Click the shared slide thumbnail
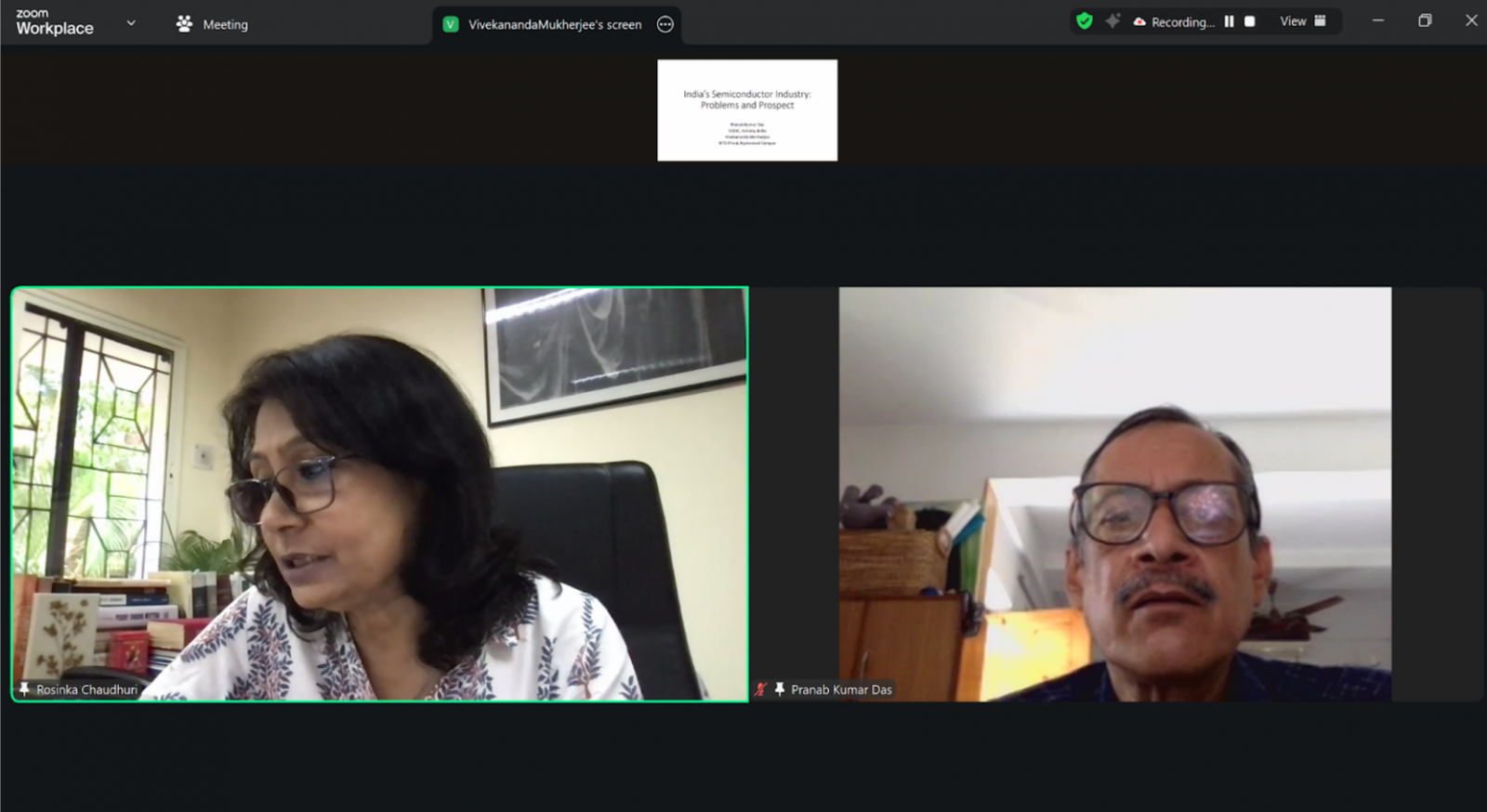 pyautogui.click(x=747, y=111)
